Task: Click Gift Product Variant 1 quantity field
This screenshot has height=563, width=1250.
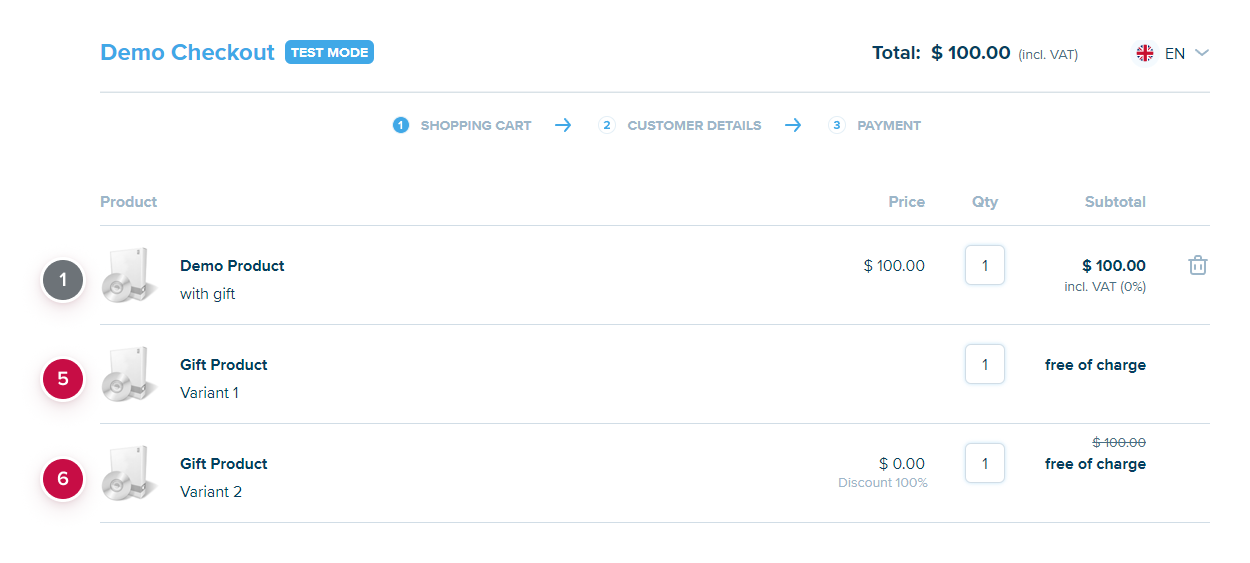Action: pyautogui.click(x=985, y=365)
